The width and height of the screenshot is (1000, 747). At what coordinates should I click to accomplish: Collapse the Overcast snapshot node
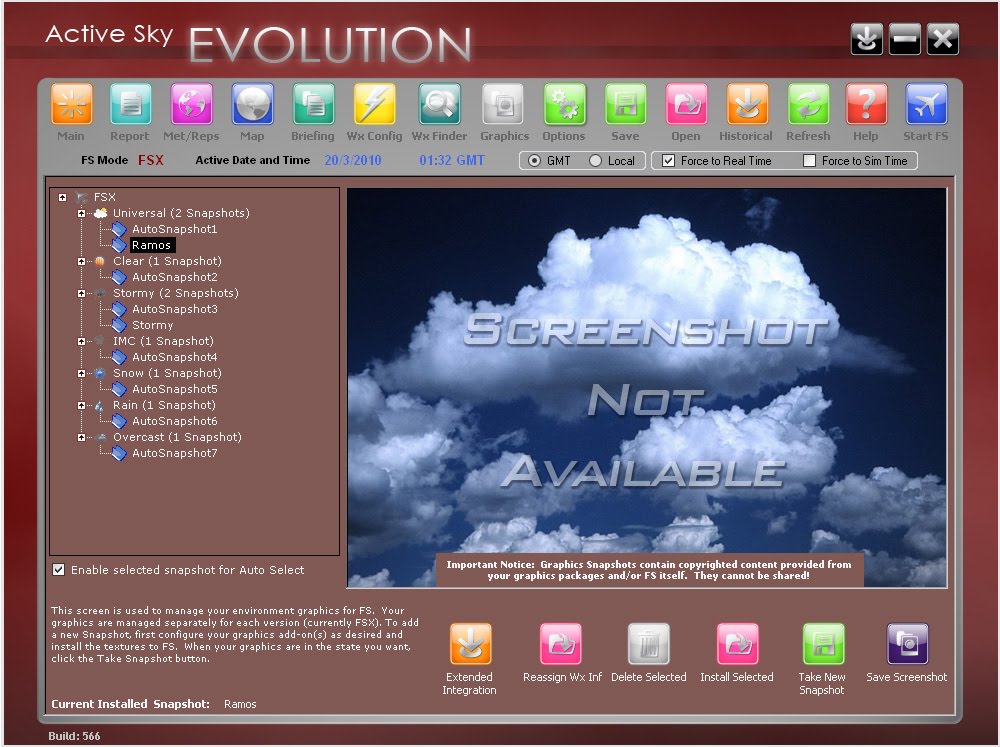(x=81, y=437)
